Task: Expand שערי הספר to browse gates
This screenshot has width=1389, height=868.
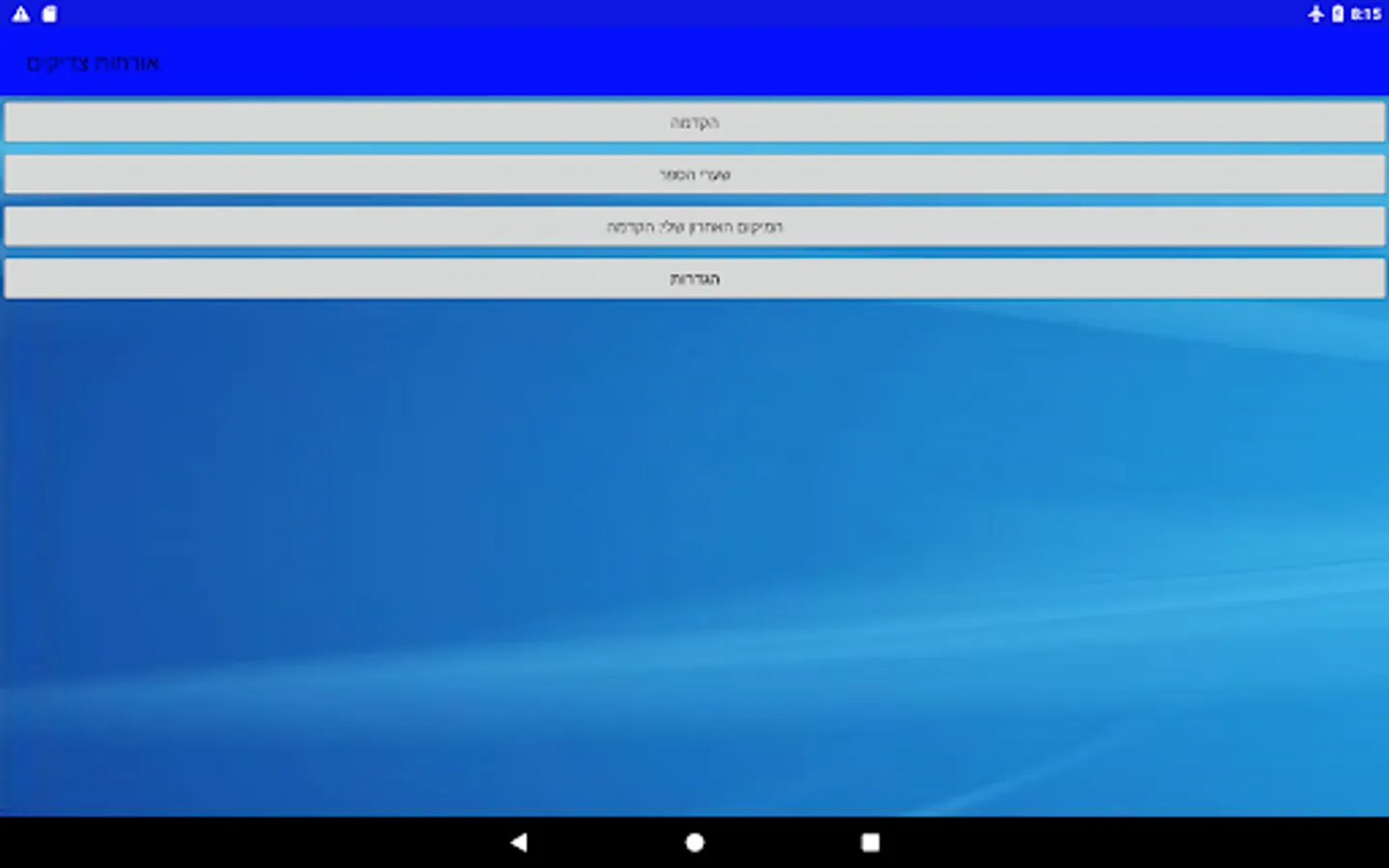Action: (x=694, y=174)
